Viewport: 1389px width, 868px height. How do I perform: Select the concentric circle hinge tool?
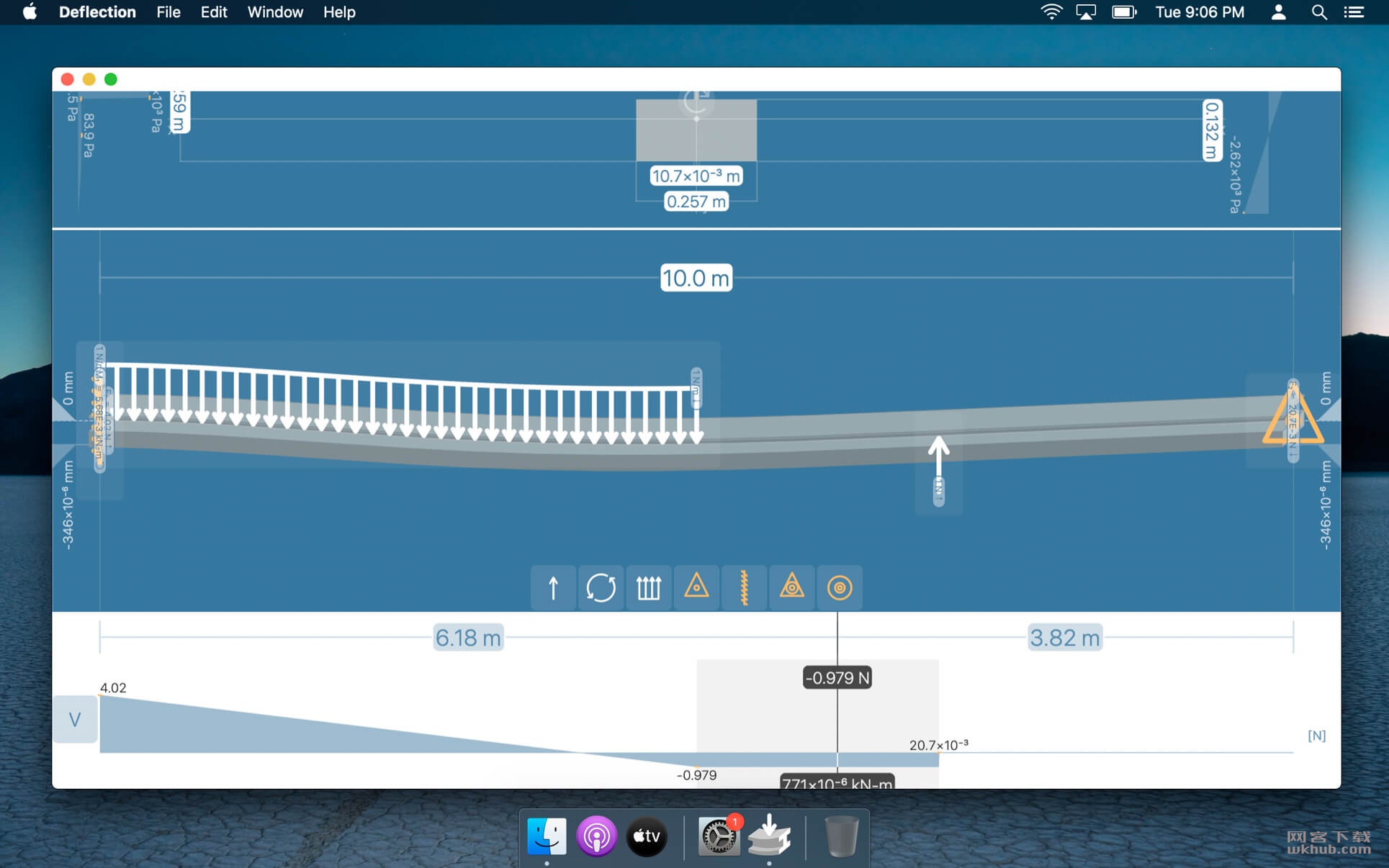(x=840, y=588)
